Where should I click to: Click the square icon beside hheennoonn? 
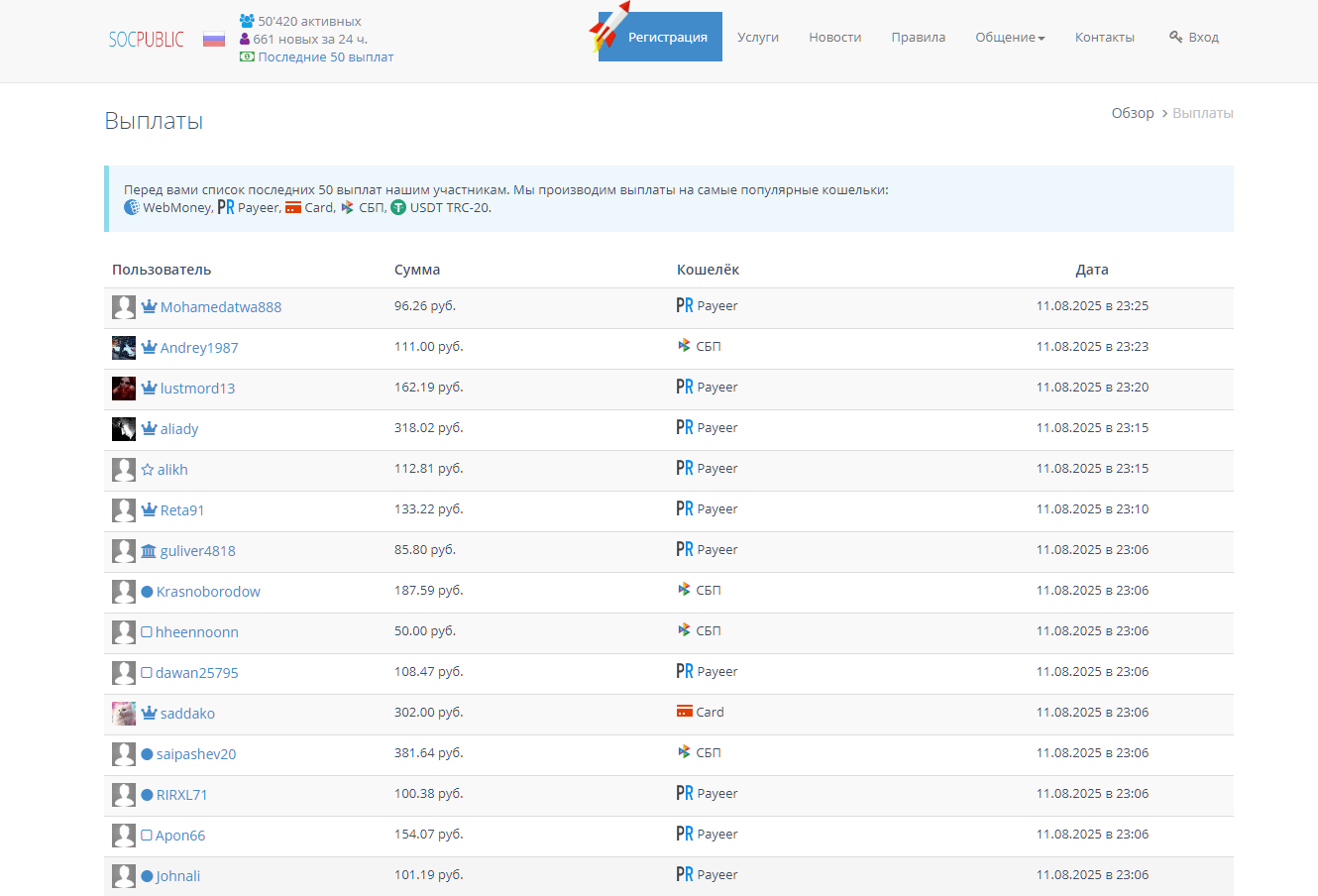147,632
